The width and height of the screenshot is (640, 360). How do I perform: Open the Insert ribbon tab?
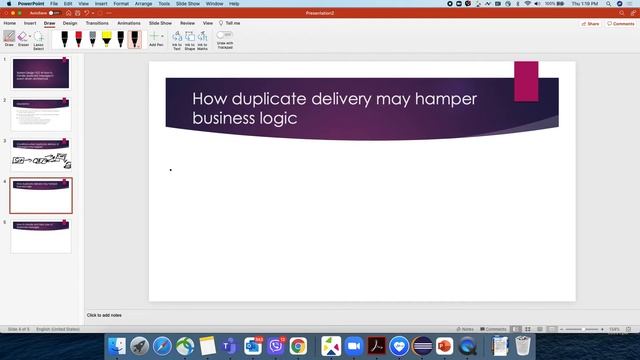click(x=30, y=23)
